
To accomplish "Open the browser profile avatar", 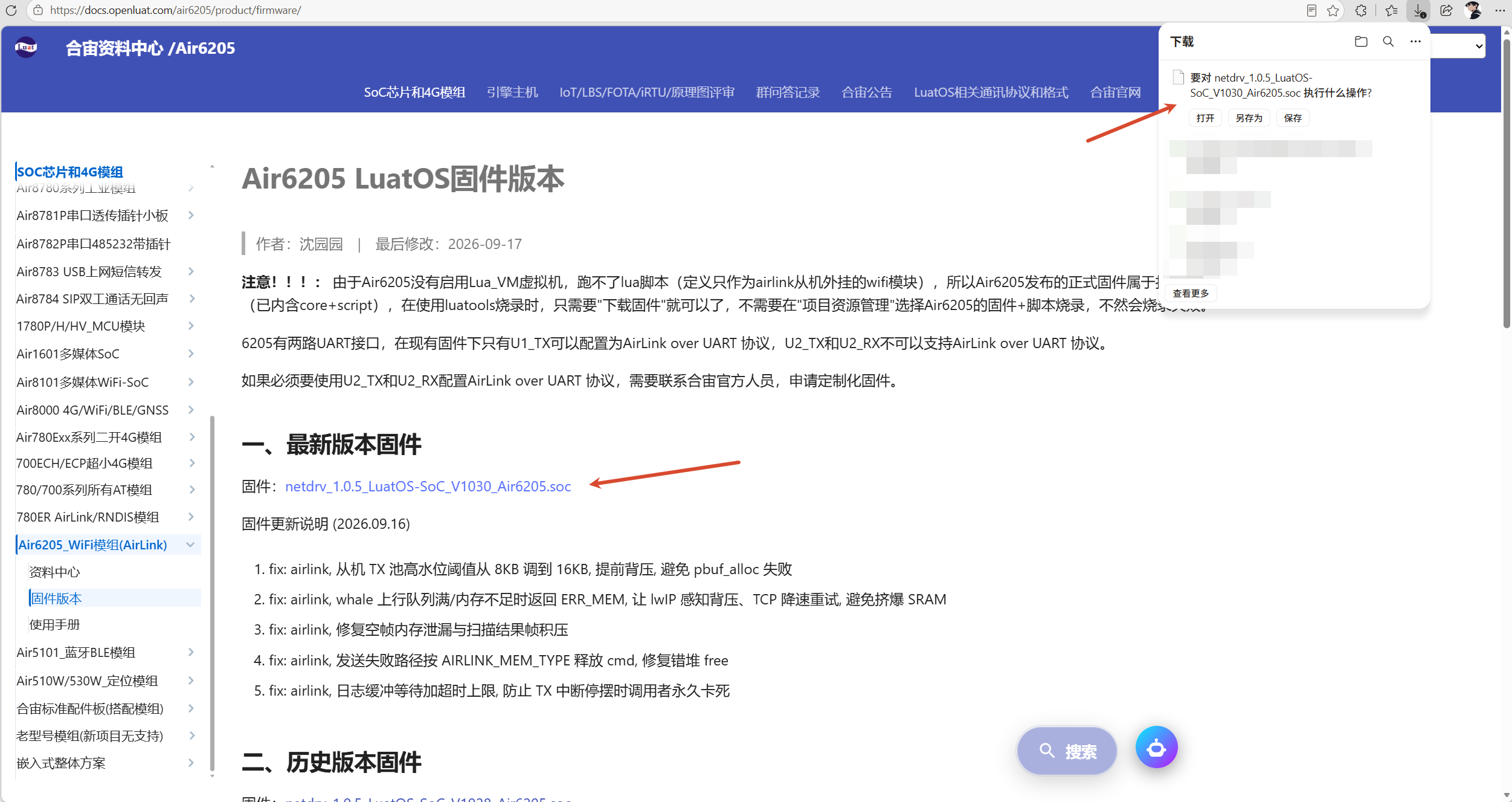I will (x=1473, y=10).
